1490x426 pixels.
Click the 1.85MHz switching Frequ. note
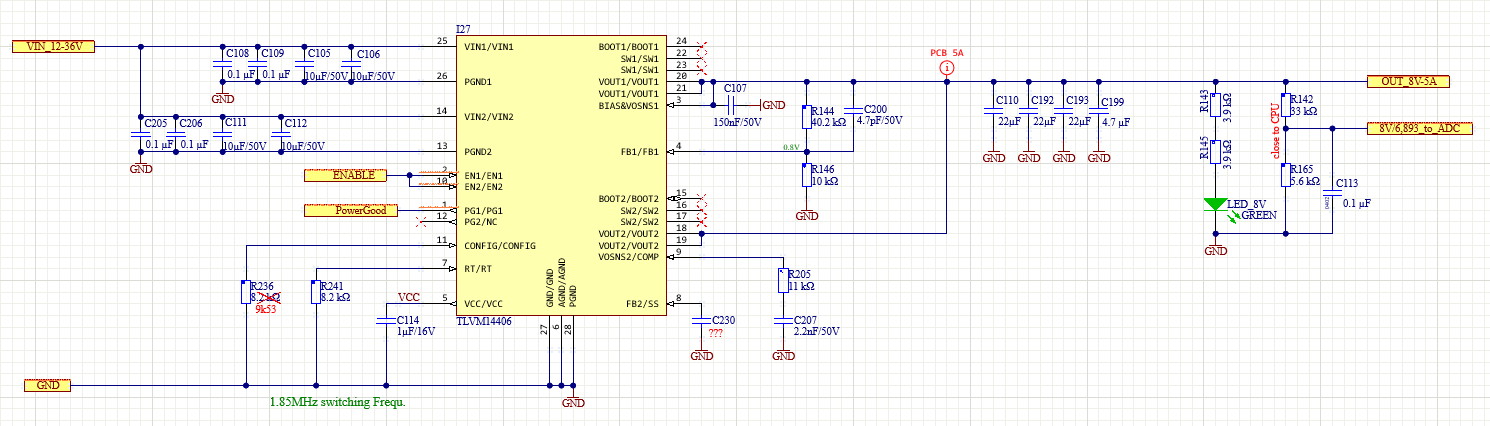click(x=337, y=402)
